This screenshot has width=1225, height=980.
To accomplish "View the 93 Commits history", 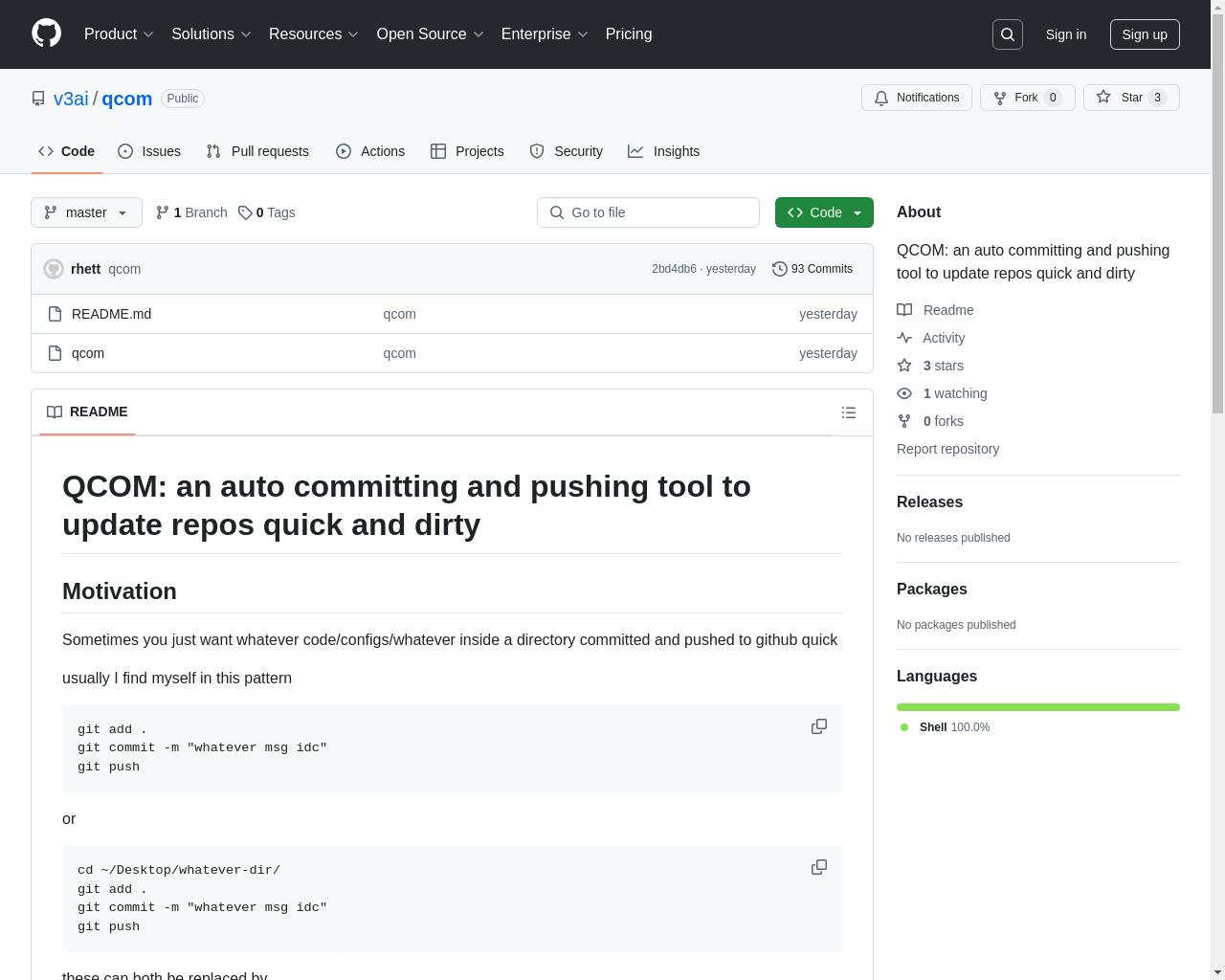I will pyautogui.click(x=813, y=269).
